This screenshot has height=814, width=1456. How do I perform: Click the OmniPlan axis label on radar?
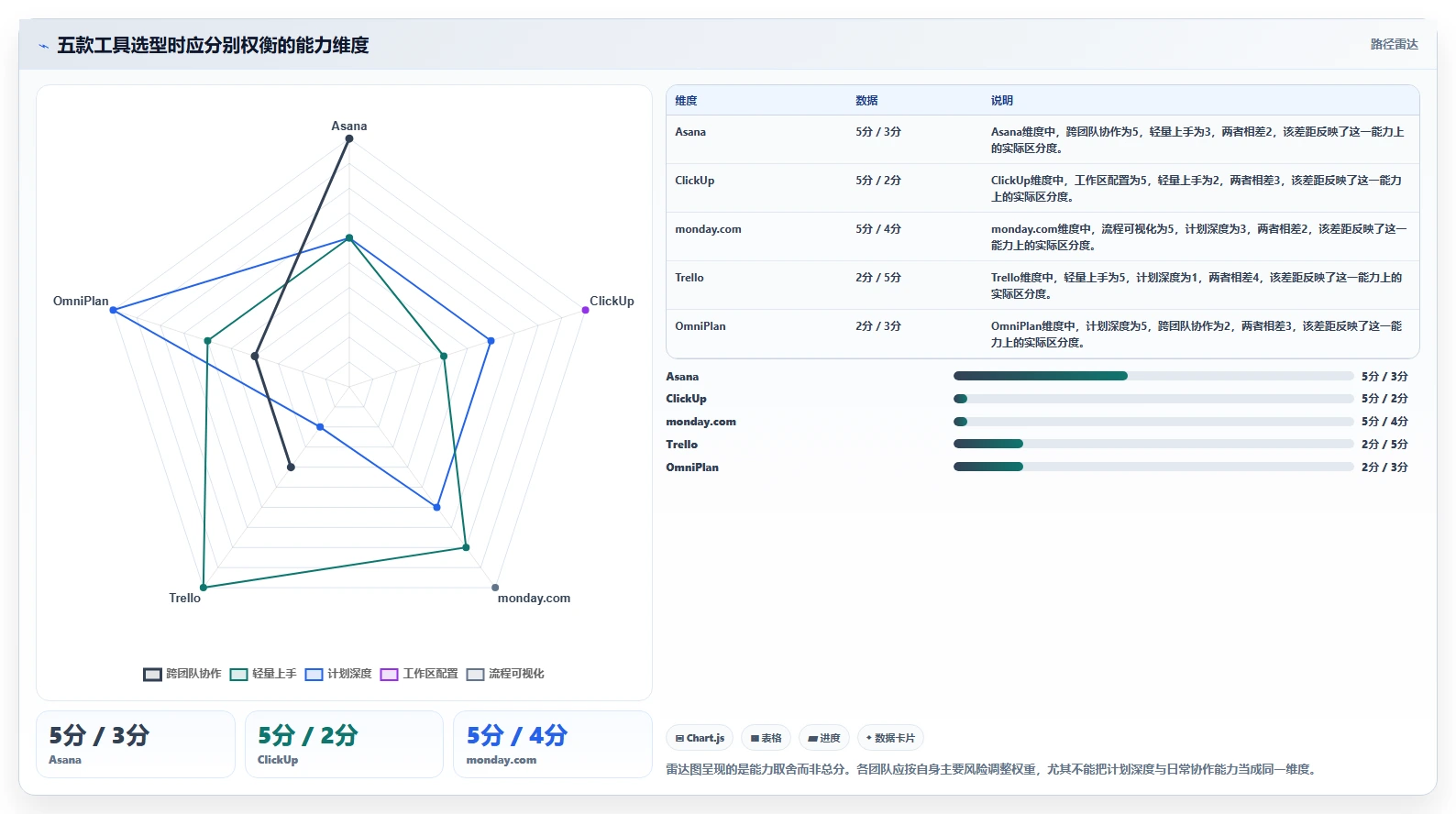pyautogui.click(x=81, y=301)
